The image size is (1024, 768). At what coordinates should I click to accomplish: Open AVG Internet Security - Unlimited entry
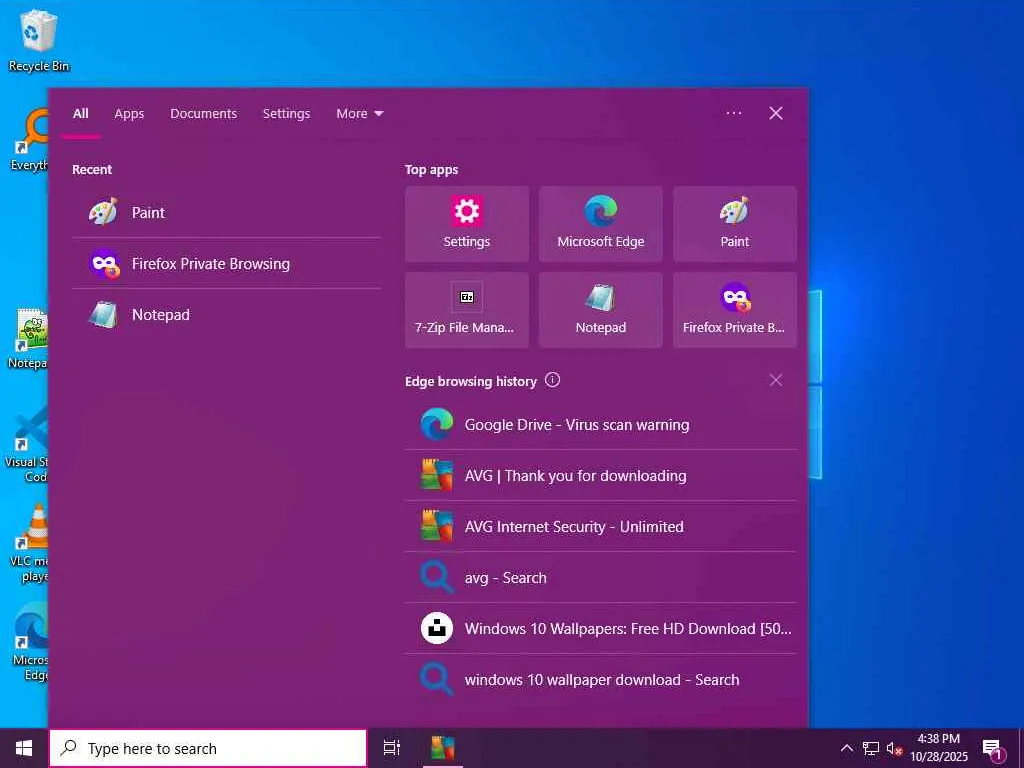point(601,526)
